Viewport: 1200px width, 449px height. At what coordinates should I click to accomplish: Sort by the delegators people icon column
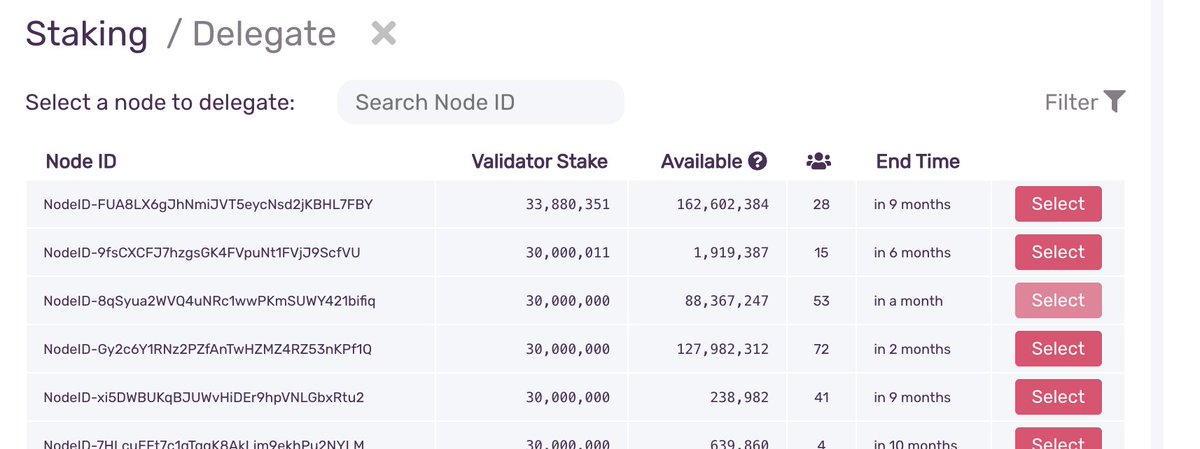point(819,161)
